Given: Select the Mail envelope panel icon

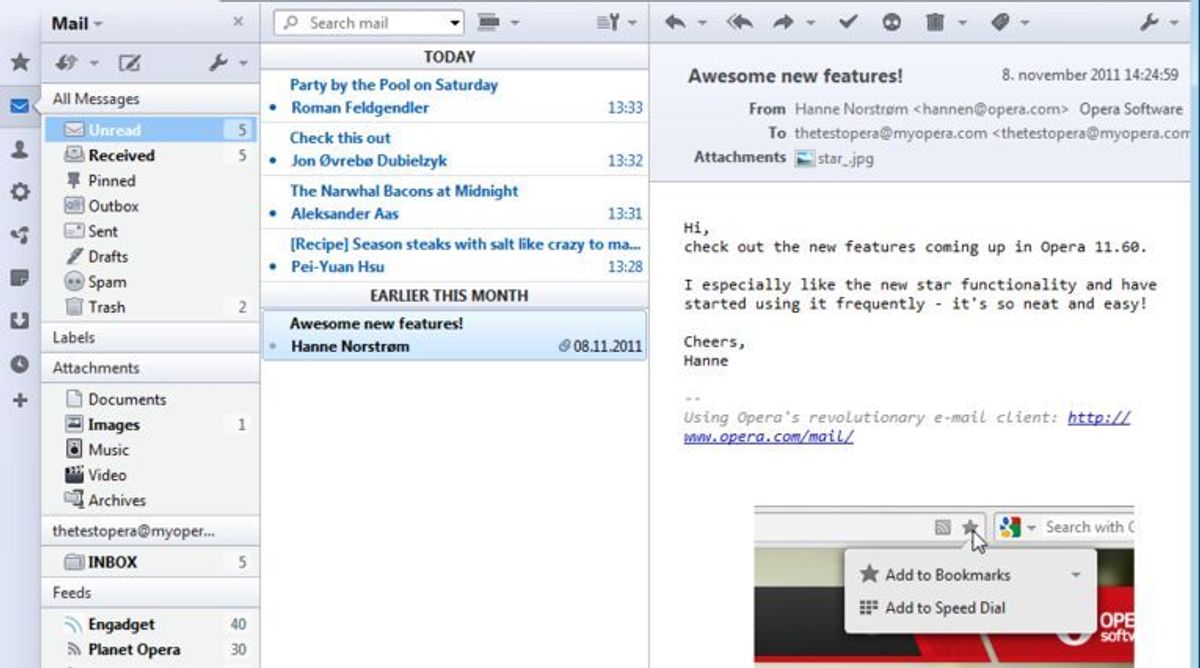Looking at the screenshot, I should coord(20,106).
